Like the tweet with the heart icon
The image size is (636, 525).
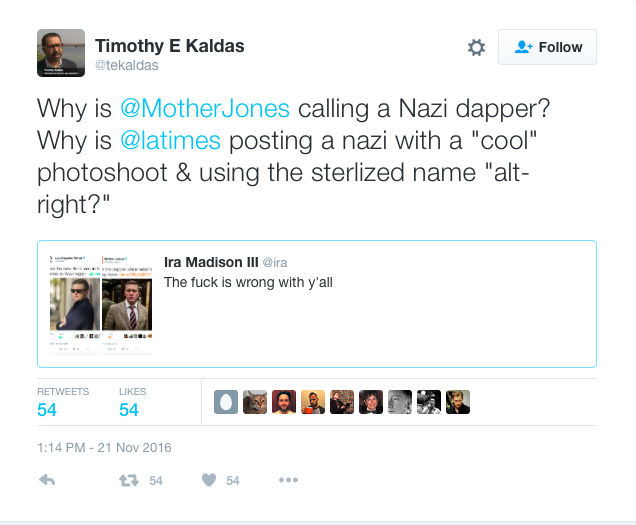[x=209, y=480]
